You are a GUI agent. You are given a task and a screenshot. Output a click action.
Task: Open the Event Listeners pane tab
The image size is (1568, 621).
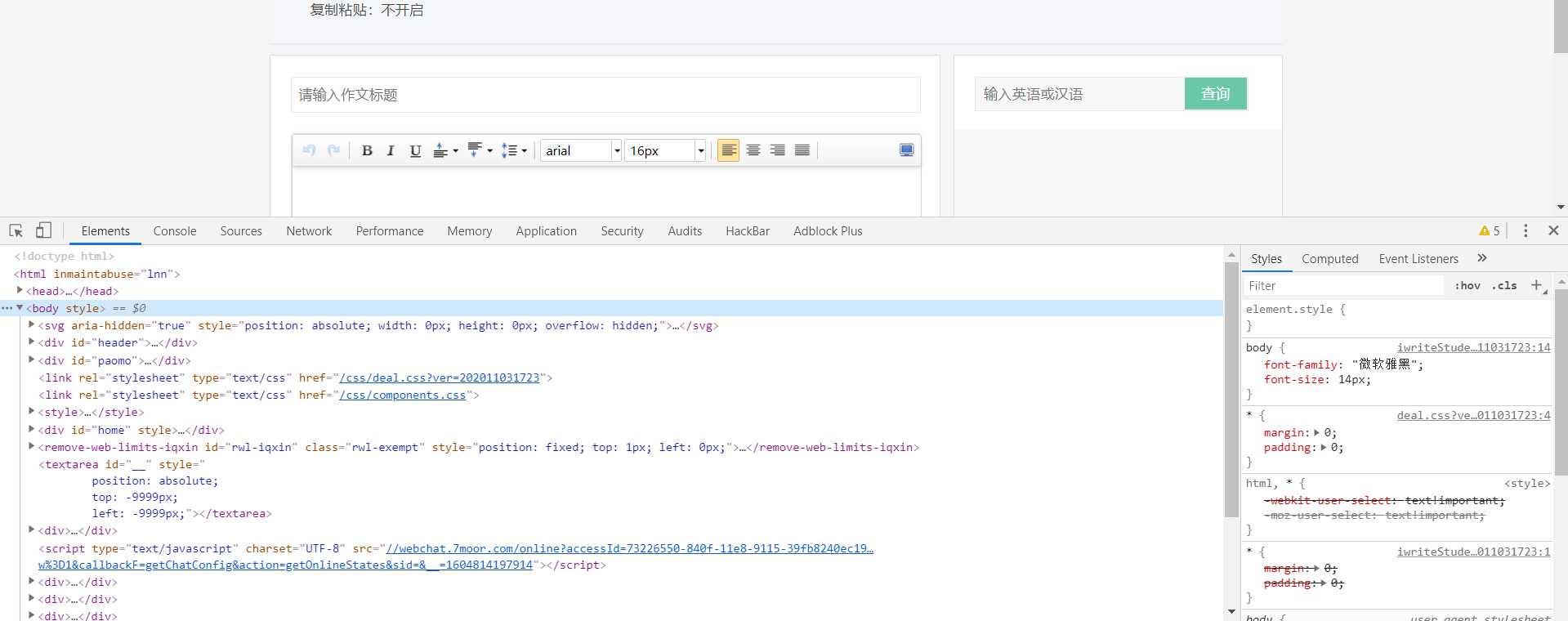[1418, 259]
